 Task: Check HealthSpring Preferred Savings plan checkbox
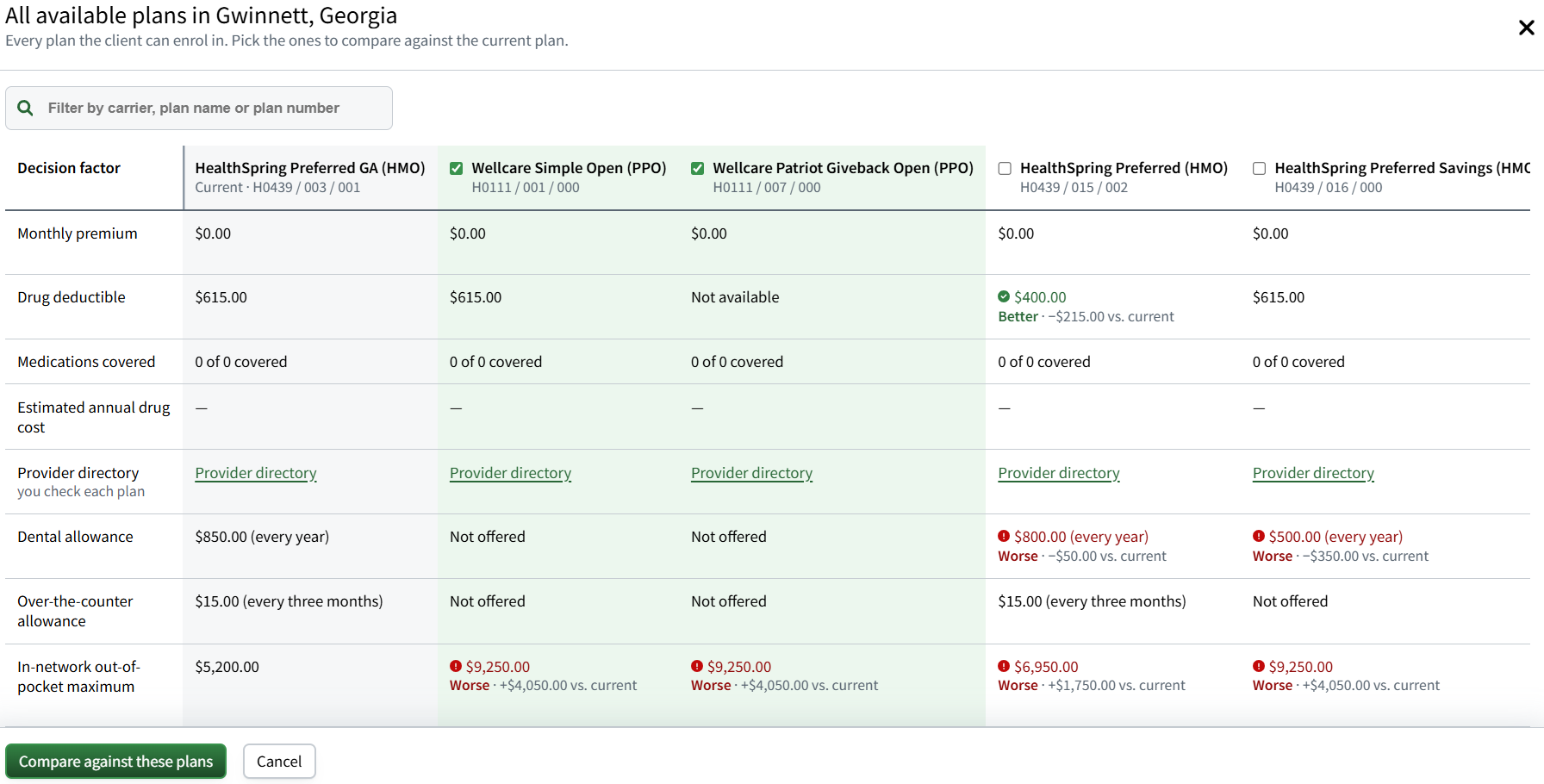[1260, 169]
